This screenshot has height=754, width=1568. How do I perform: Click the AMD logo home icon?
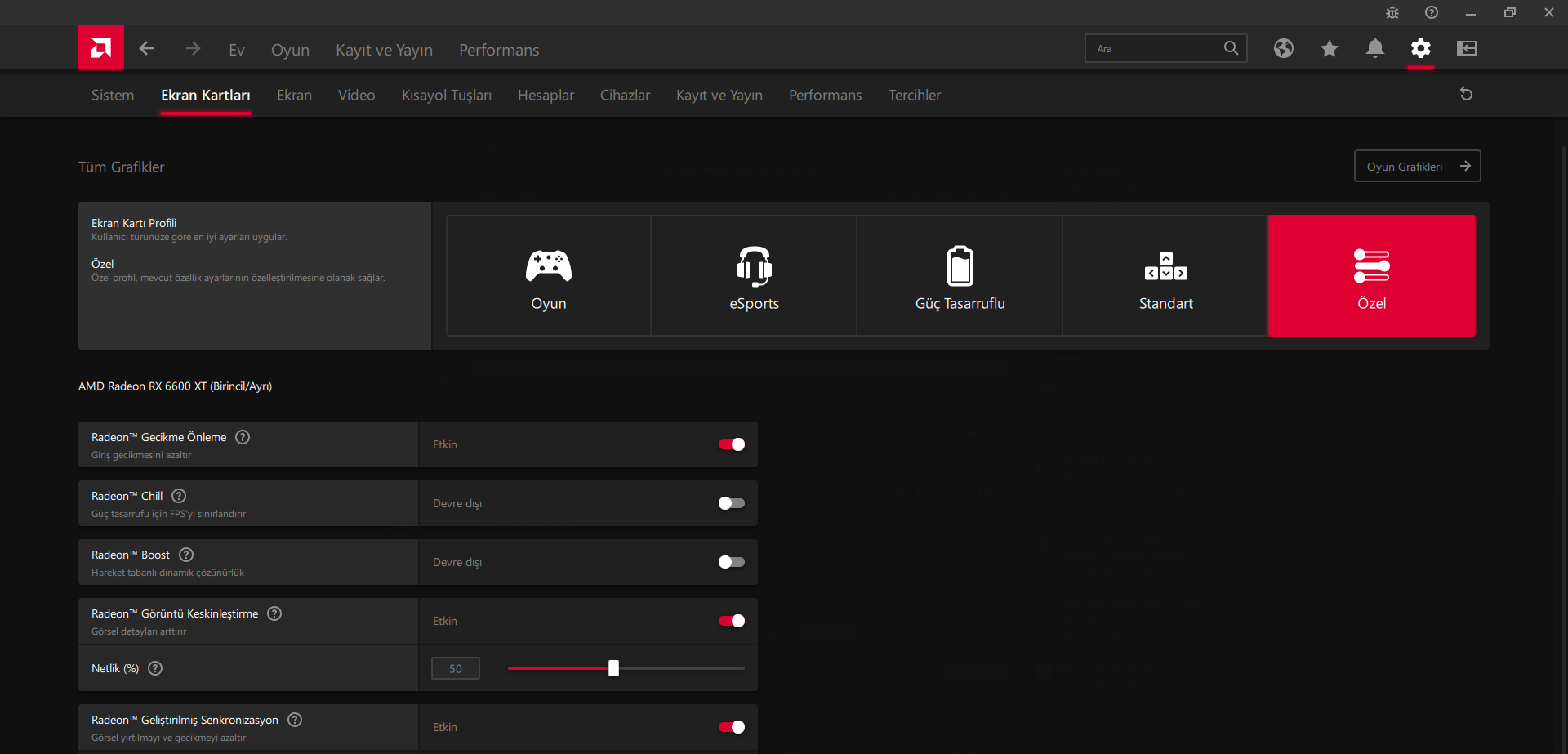pos(101,48)
